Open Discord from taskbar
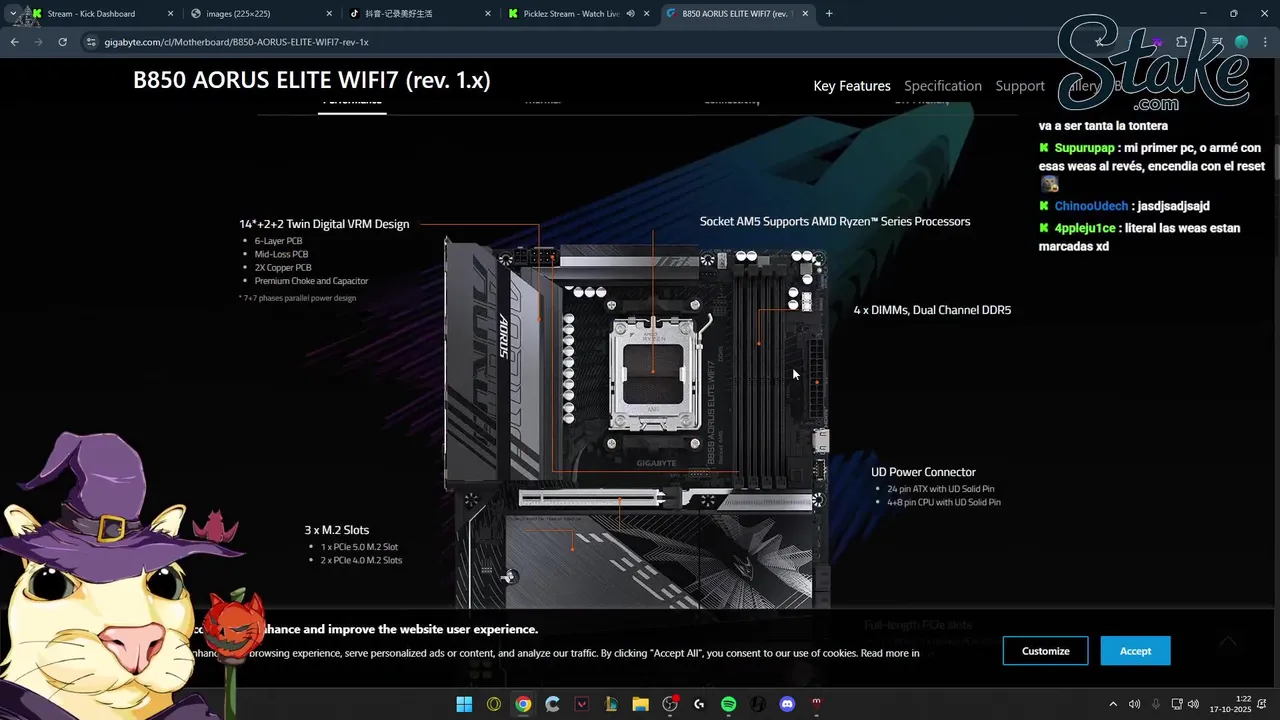Screen dimensions: 1280x720 coord(787,704)
